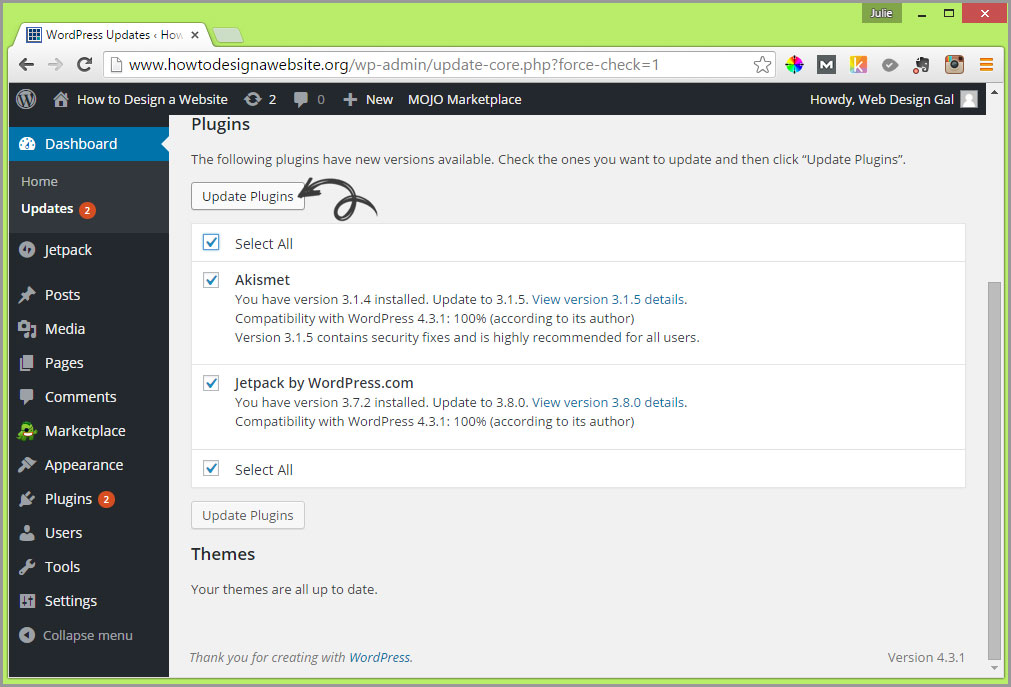Click the Julie profile button

881,13
